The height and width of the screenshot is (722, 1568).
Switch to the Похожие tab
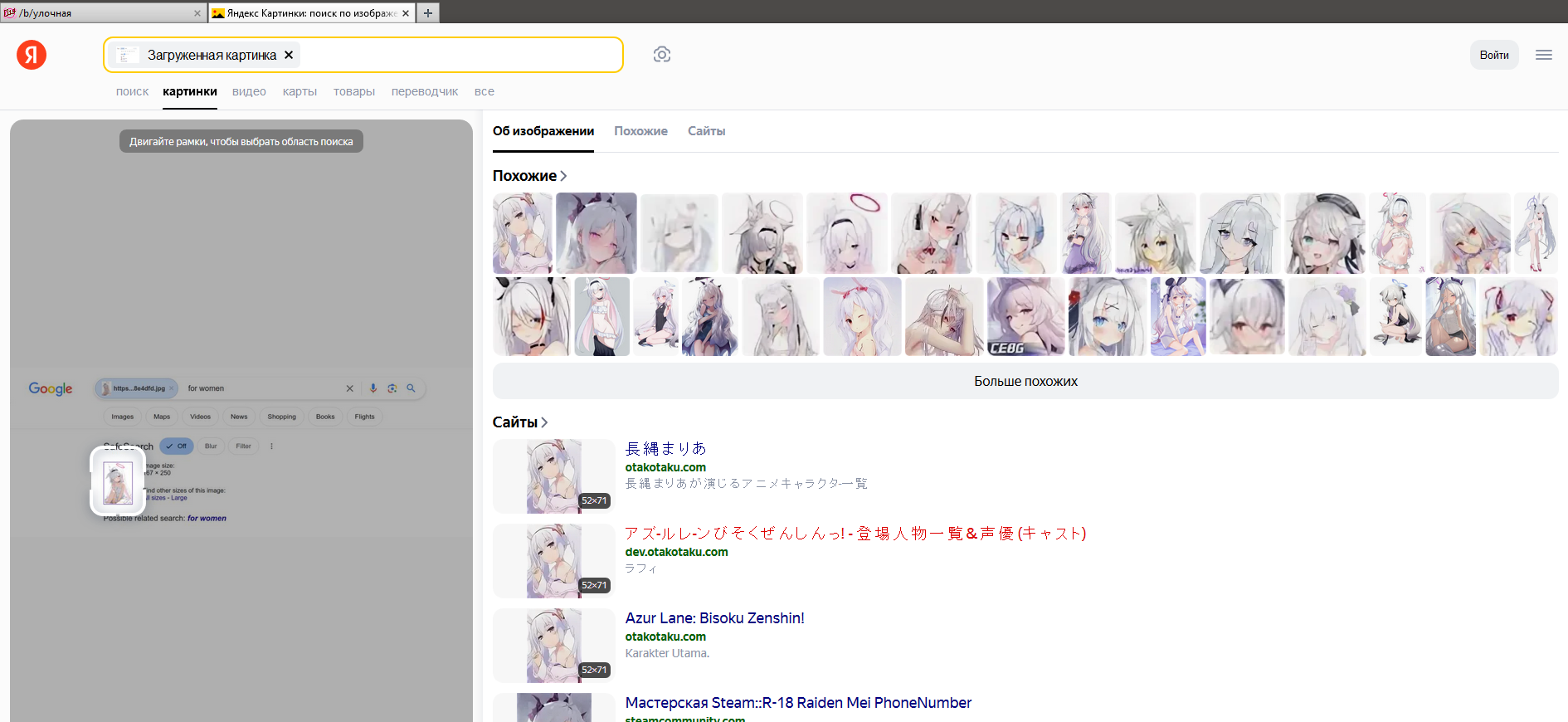[640, 131]
